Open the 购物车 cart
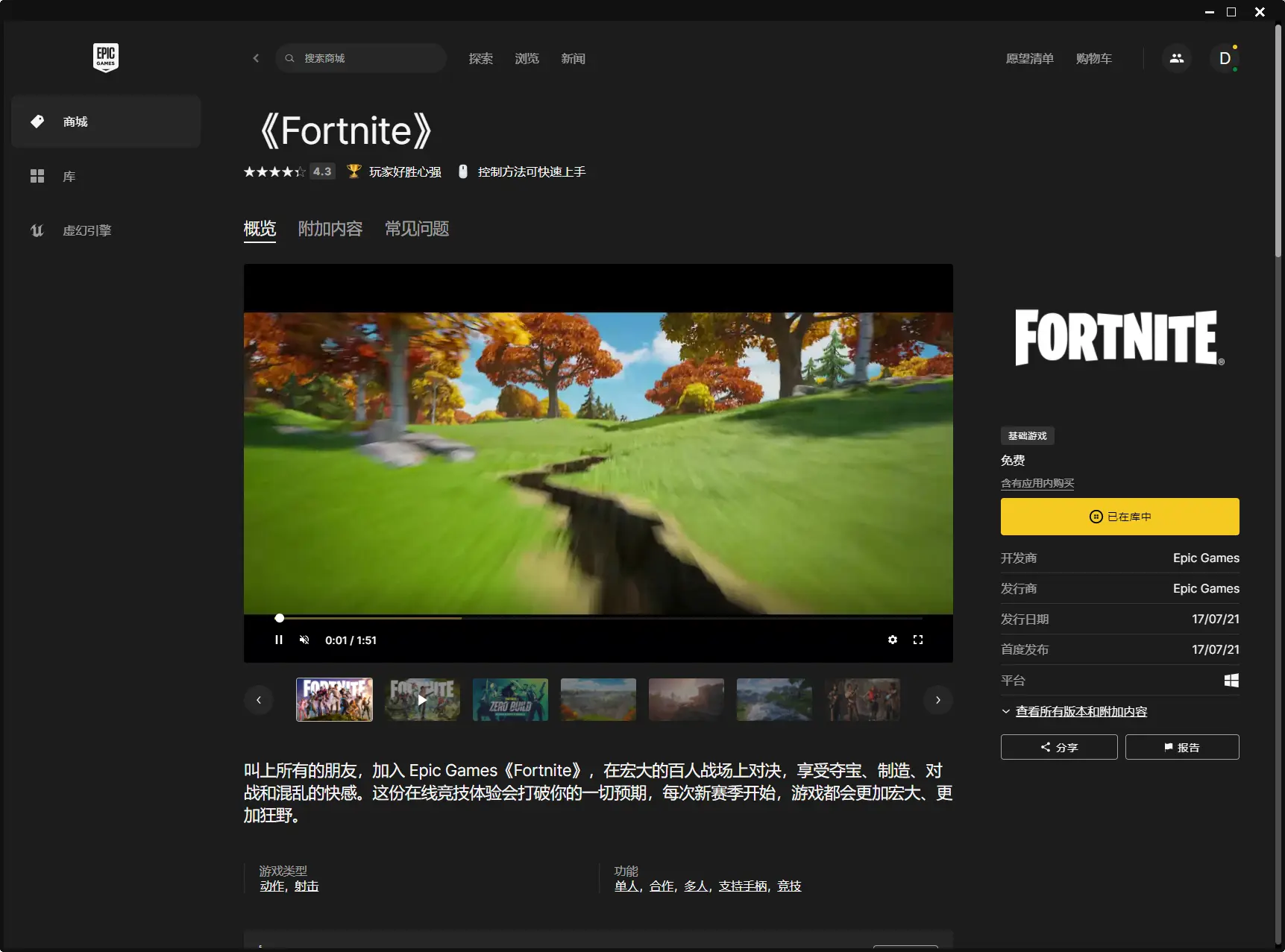1285x952 pixels. point(1093,58)
